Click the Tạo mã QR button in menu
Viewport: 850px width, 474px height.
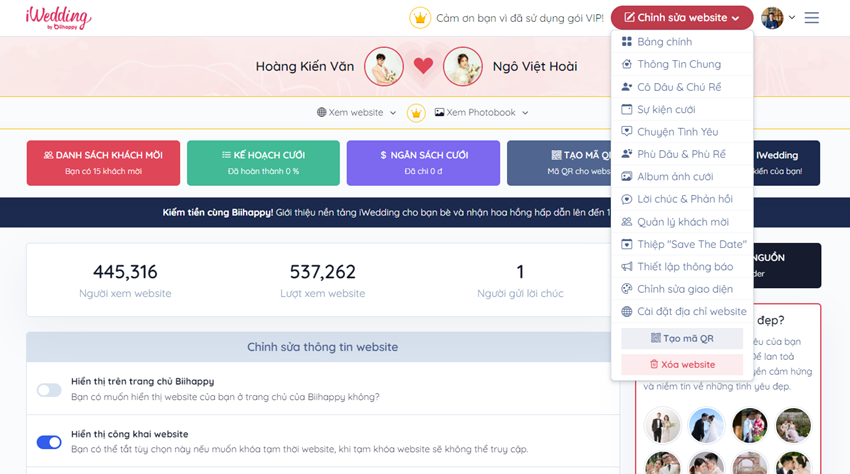[681, 338]
